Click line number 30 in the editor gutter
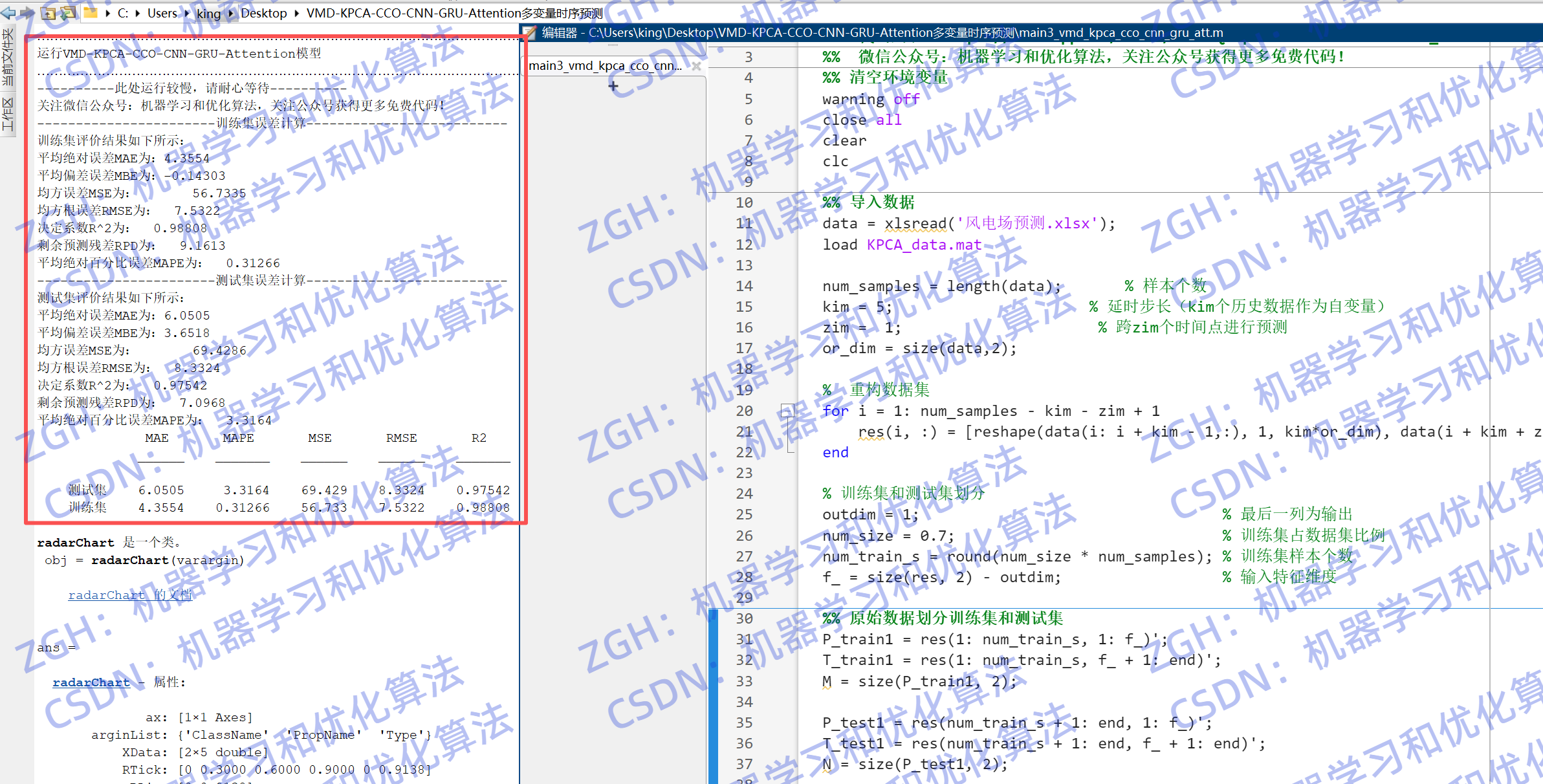The height and width of the screenshot is (784, 1543). pos(744,618)
